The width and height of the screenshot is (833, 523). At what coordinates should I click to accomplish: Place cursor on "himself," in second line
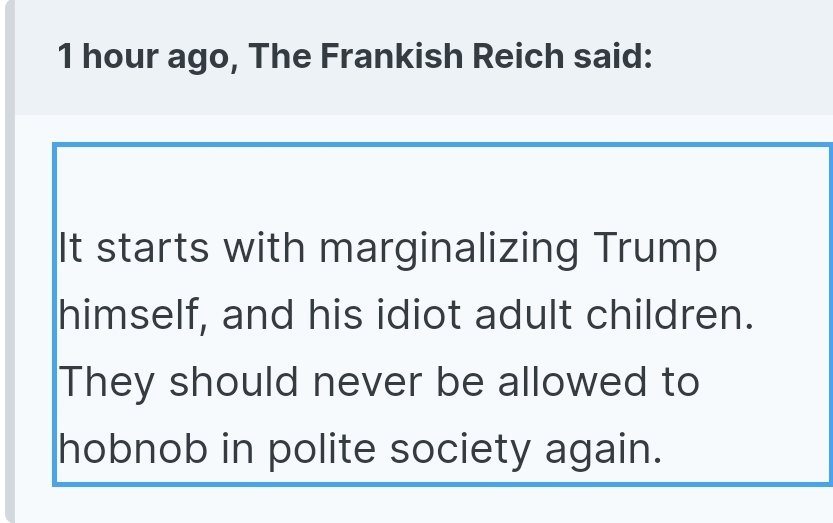click(133, 315)
